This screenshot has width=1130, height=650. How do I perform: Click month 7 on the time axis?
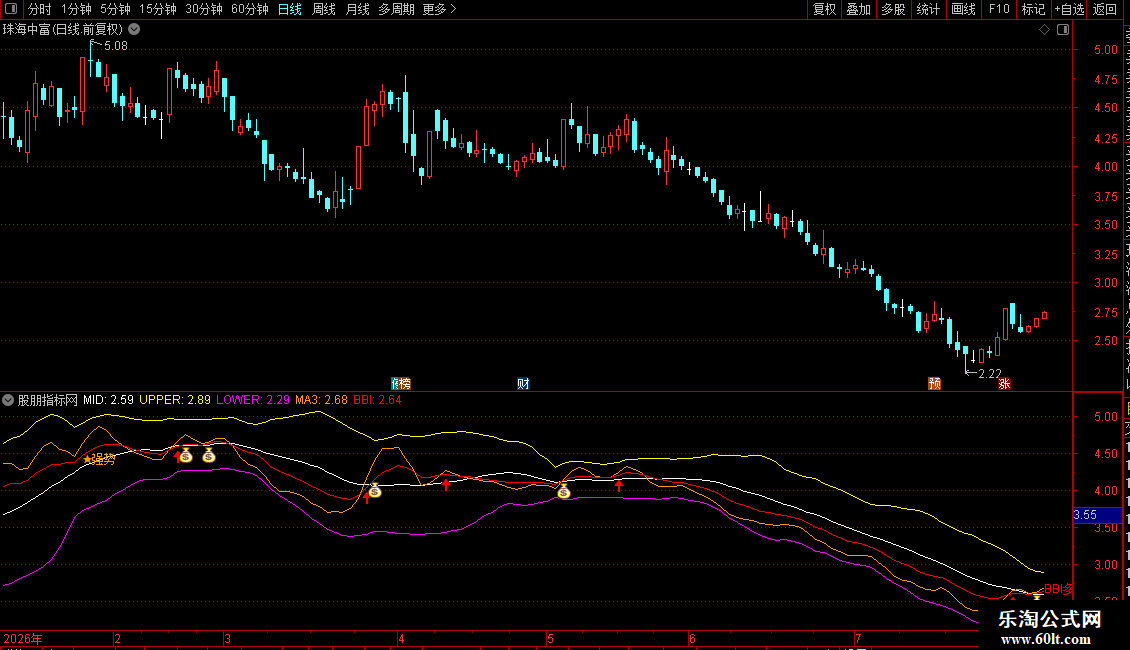tap(858, 638)
